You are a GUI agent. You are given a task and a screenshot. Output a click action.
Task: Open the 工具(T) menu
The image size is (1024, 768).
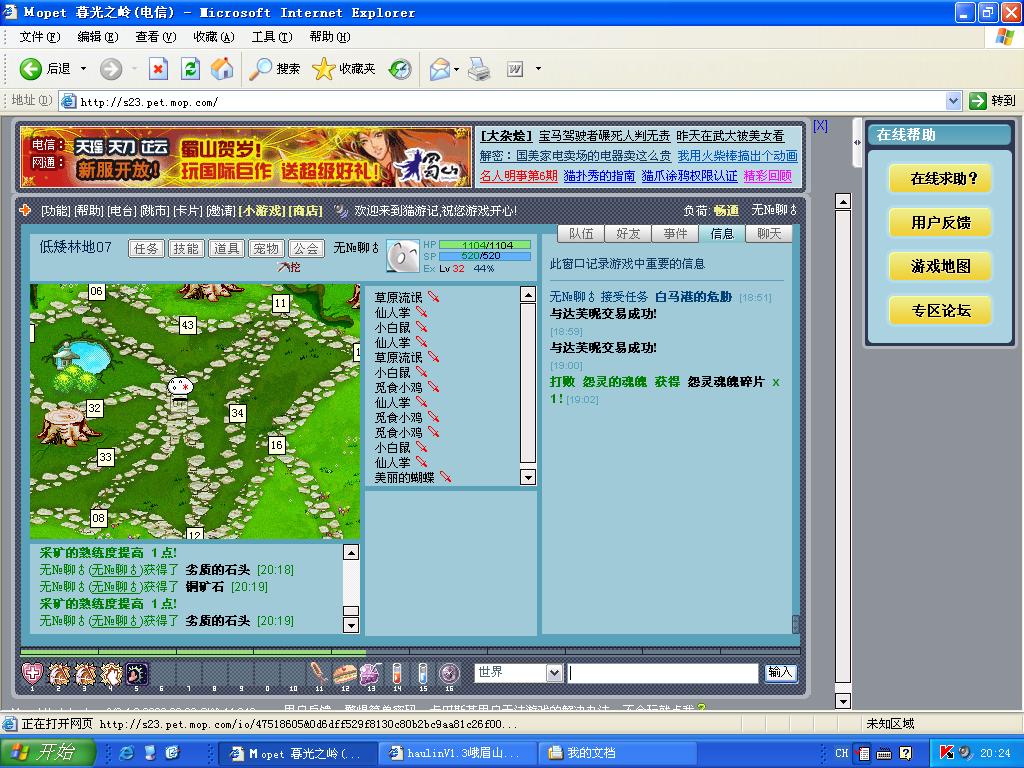(272, 37)
